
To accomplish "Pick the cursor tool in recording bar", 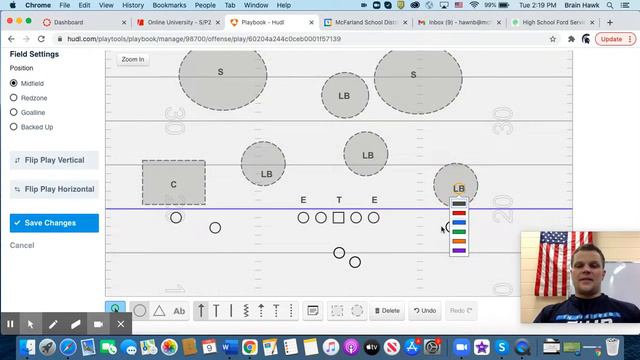I will (x=30, y=324).
